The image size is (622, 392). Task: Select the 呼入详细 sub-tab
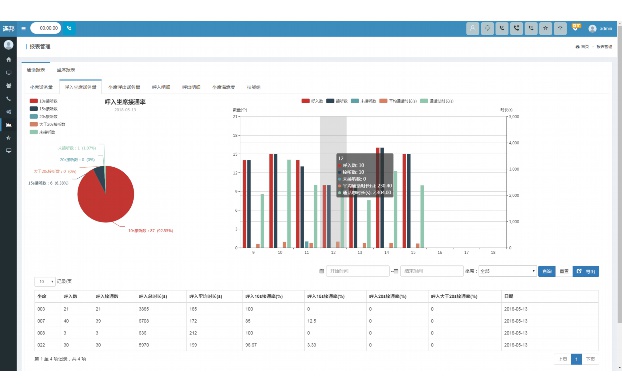point(161,87)
